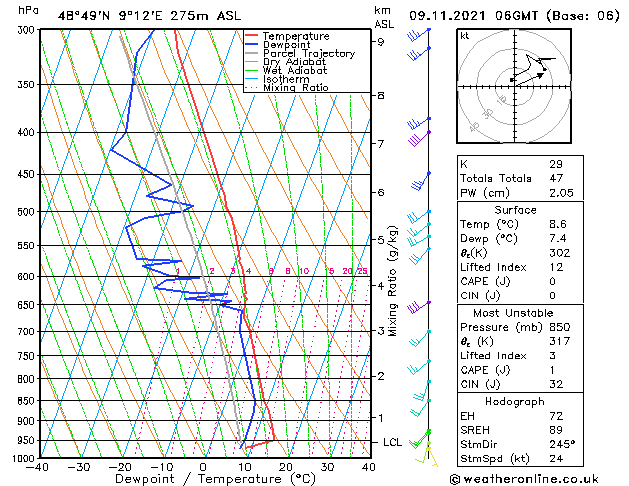This screenshot has width=629, height=486.
Task: Click the 500 hPa pressure axis label
Action: 28,212
